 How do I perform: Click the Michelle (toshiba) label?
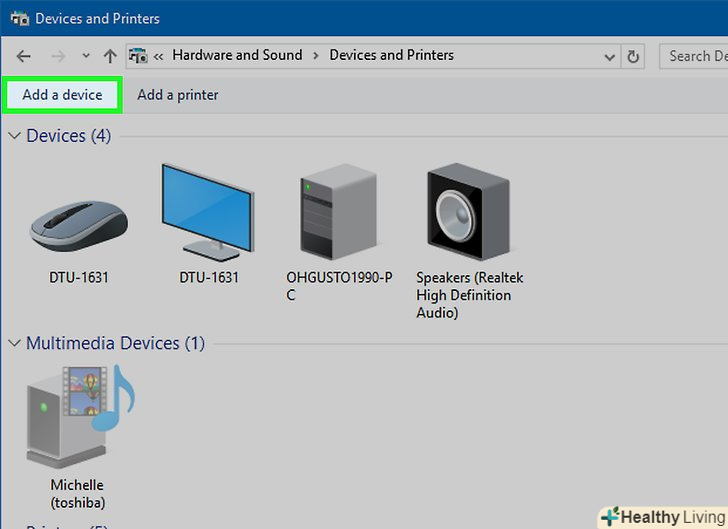[x=78, y=494]
